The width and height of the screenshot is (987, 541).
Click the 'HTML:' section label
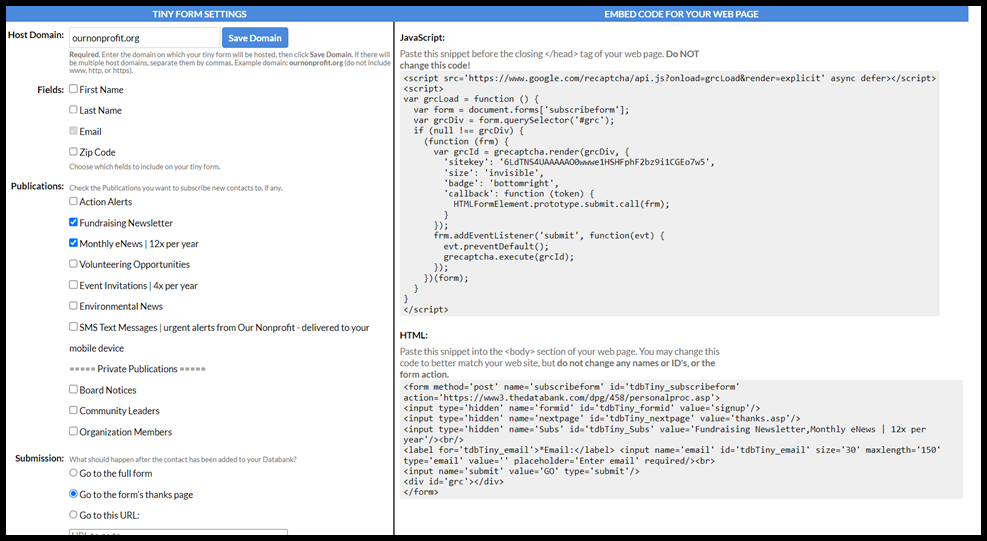[x=414, y=335]
